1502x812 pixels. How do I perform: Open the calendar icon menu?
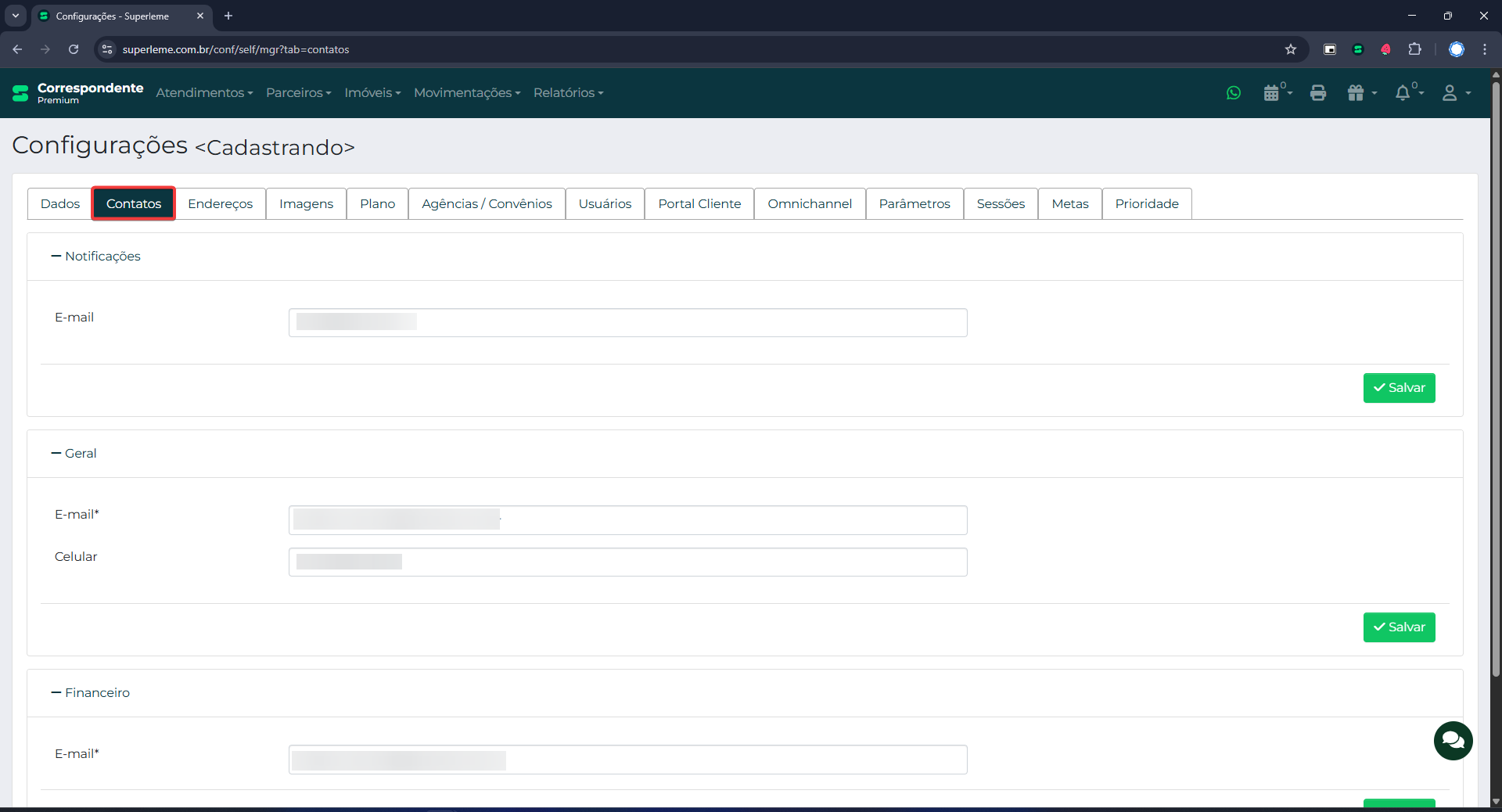click(1275, 93)
